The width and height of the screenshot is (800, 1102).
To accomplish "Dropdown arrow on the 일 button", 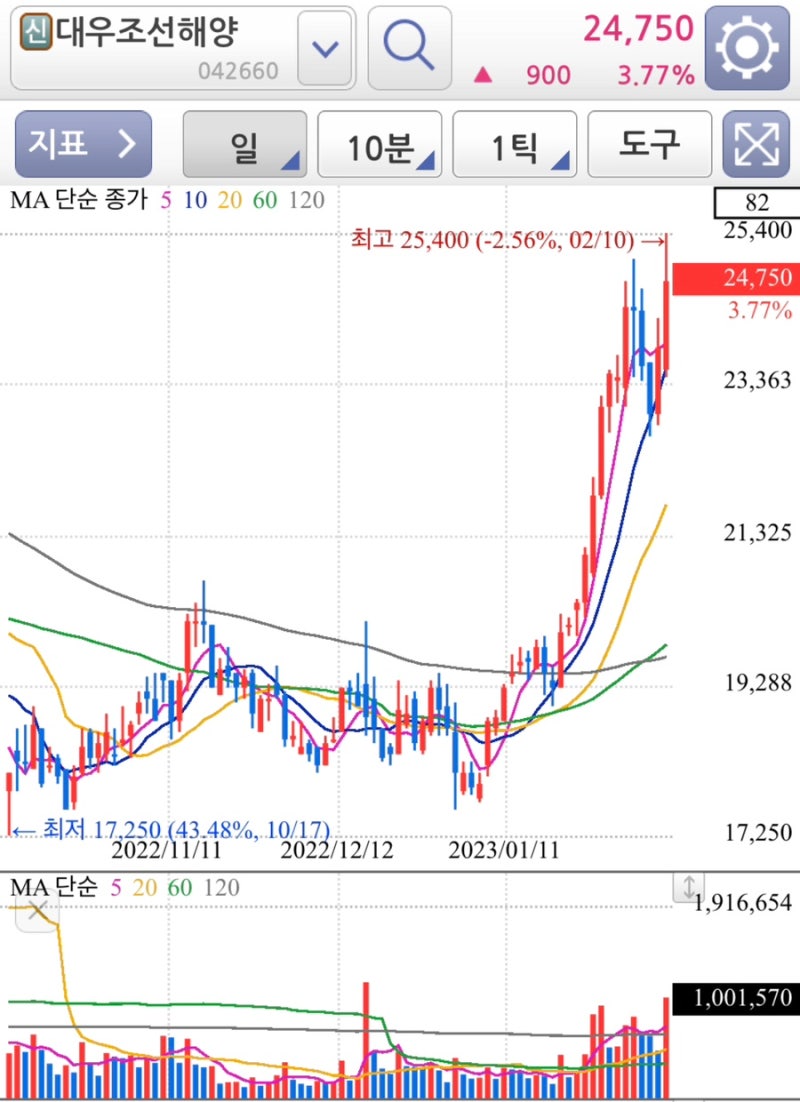I will (290, 162).
